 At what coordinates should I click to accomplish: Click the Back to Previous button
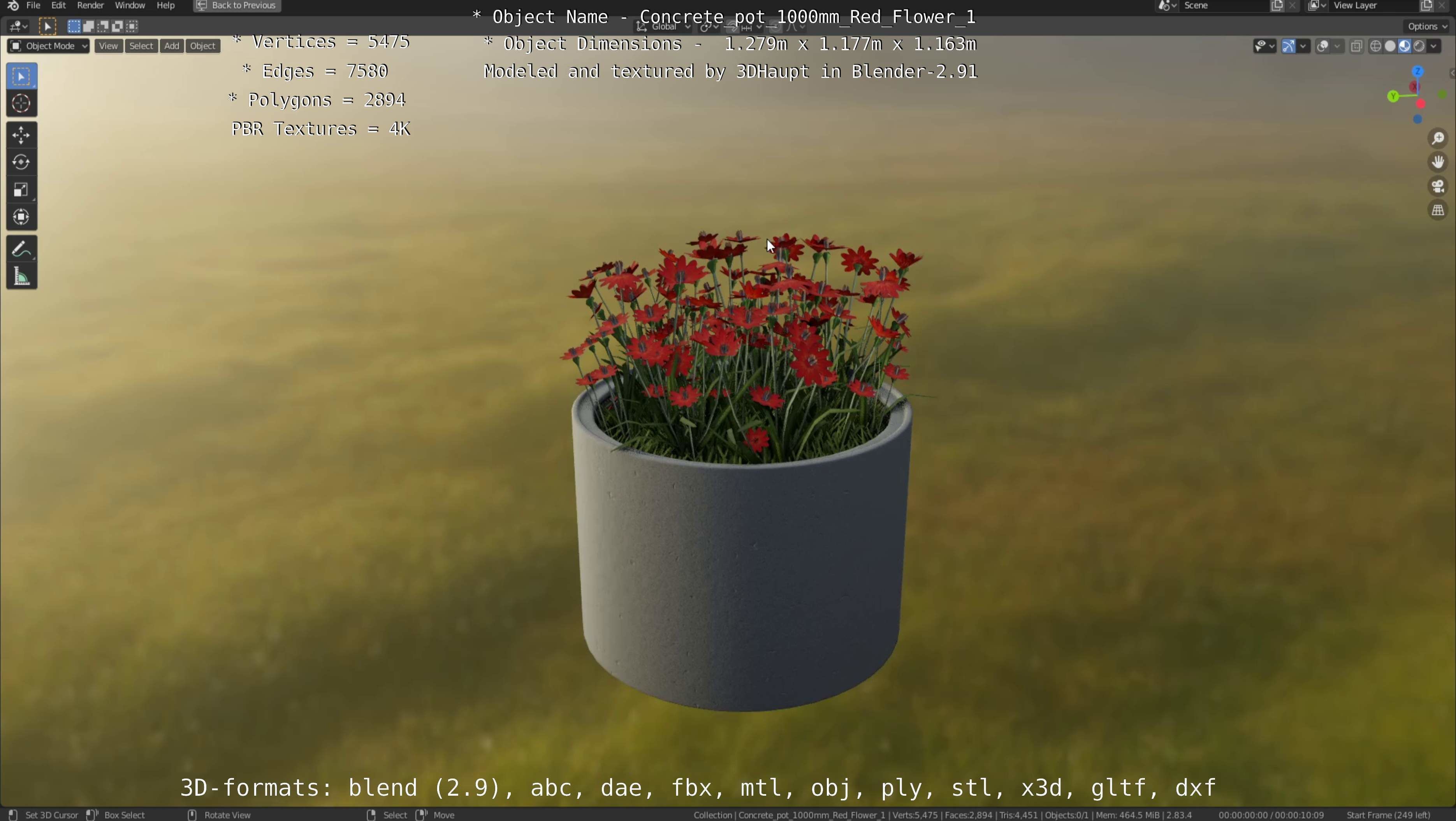coord(237,6)
